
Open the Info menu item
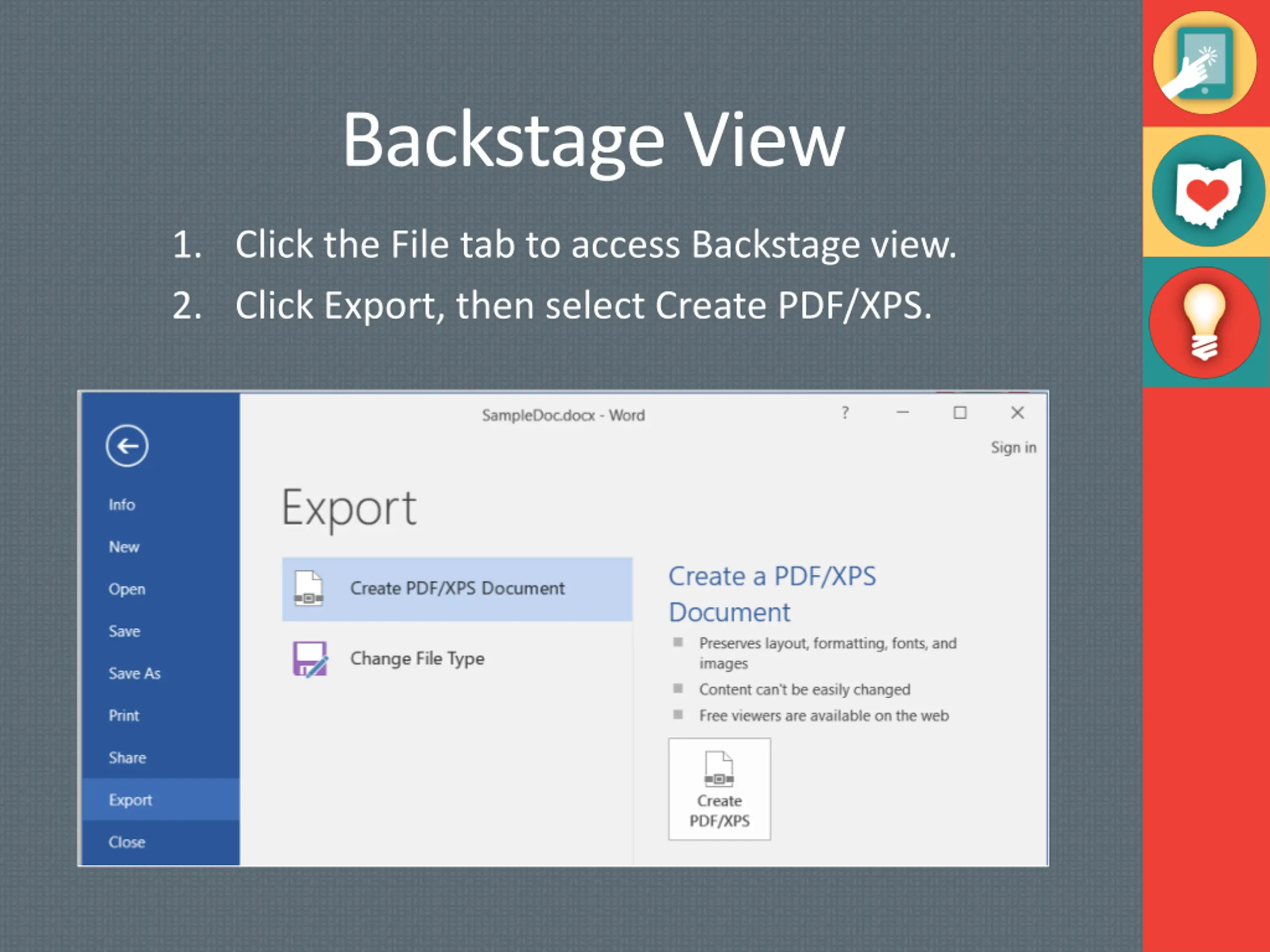pos(122,505)
